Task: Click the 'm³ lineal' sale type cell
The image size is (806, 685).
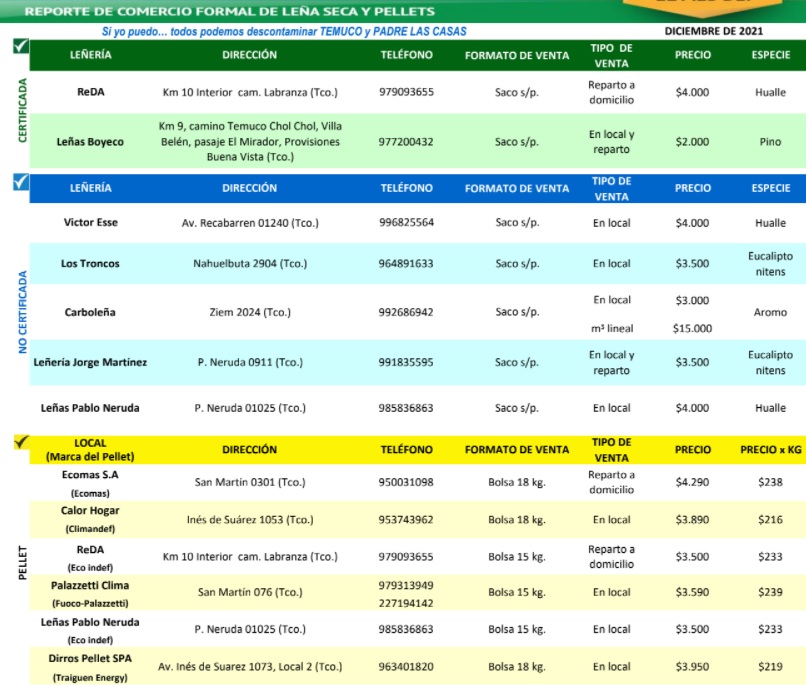Action: [612, 328]
